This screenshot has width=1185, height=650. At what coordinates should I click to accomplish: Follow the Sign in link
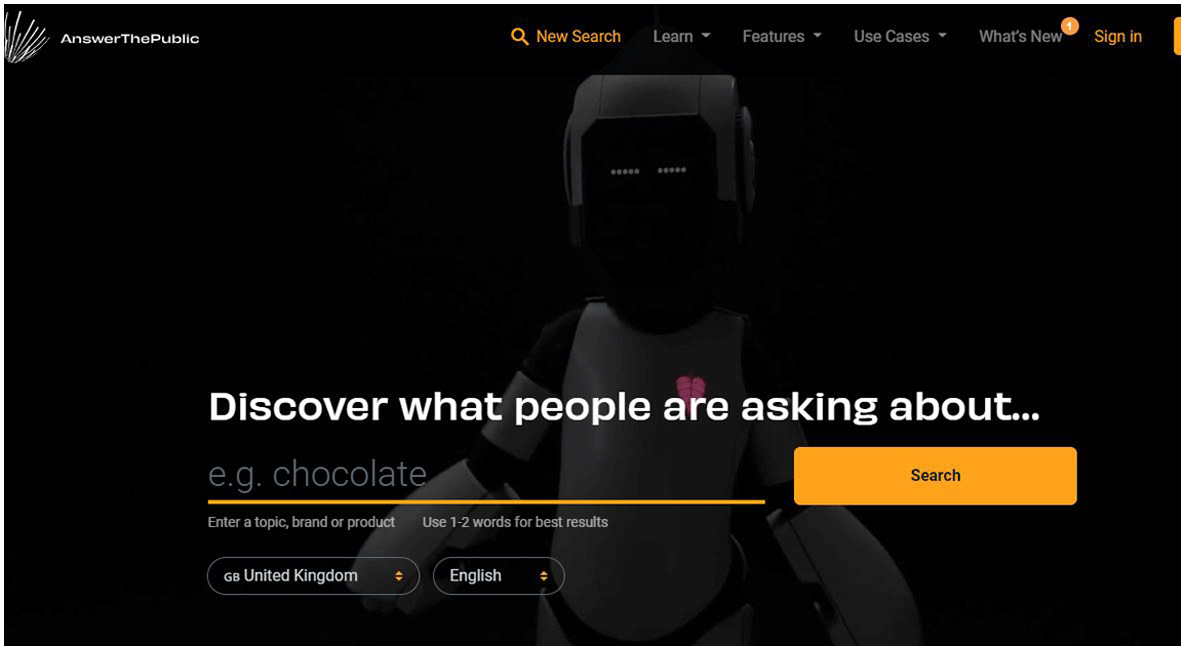[x=1118, y=36]
